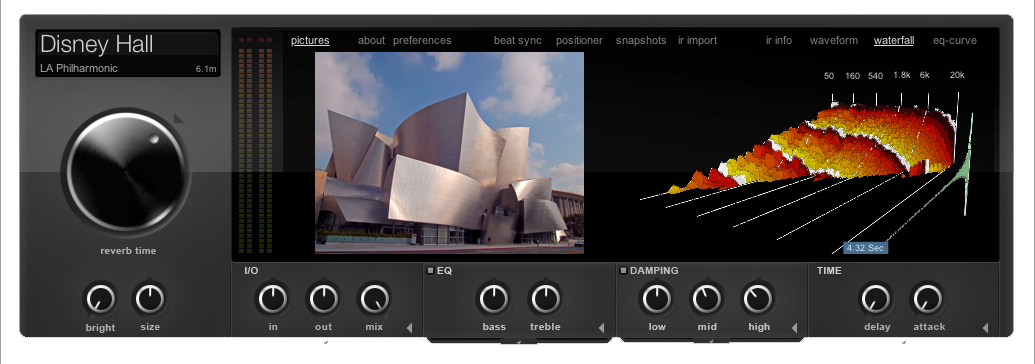The height and width of the screenshot is (364, 1035).
Task: Click the 540 frequency label
Action: coord(875,76)
